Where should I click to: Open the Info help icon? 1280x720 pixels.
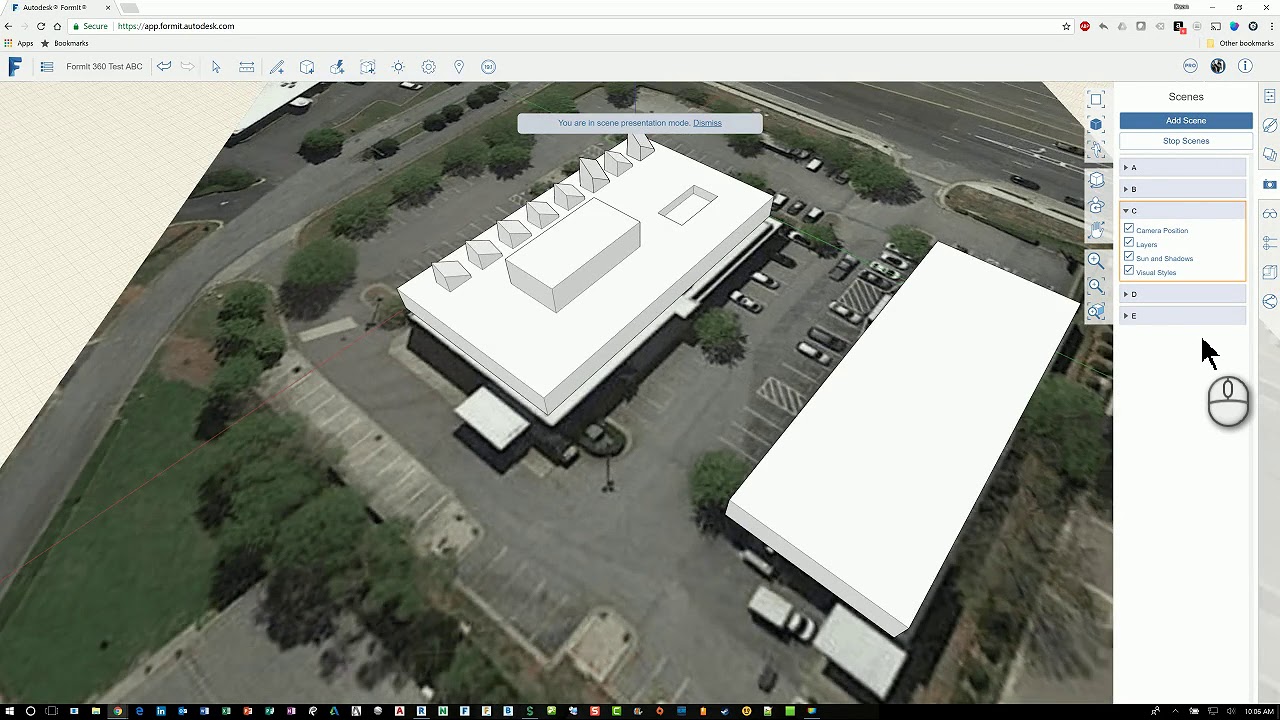tap(1245, 66)
